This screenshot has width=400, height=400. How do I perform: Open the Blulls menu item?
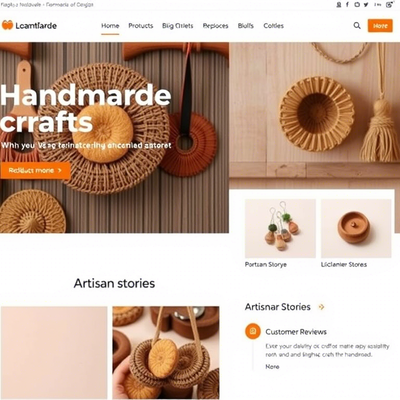pyautogui.click(x=246, y=26)
